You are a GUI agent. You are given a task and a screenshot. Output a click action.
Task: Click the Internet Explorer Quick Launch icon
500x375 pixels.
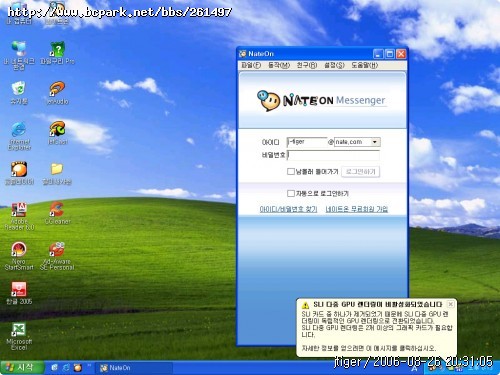tap(66, 367)
